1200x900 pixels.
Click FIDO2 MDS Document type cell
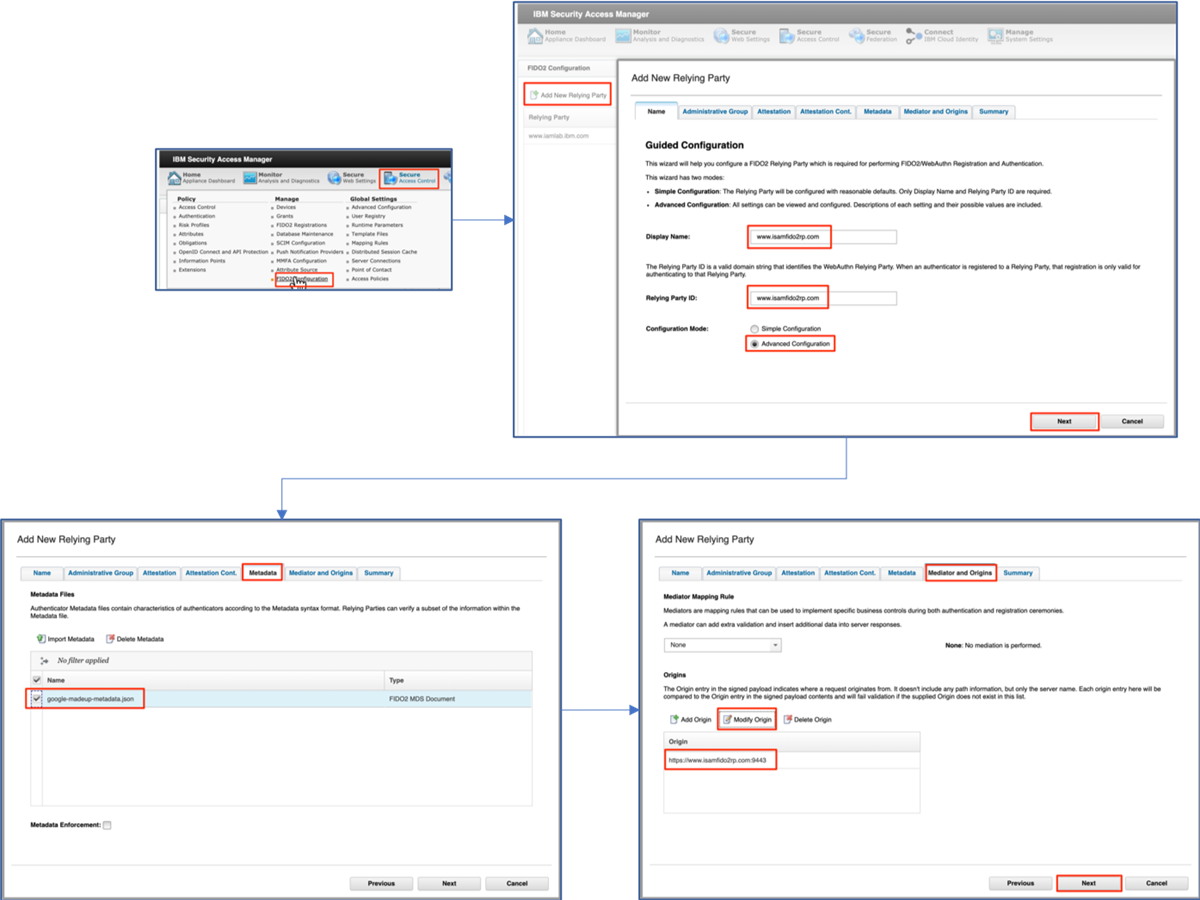(422, 698)
